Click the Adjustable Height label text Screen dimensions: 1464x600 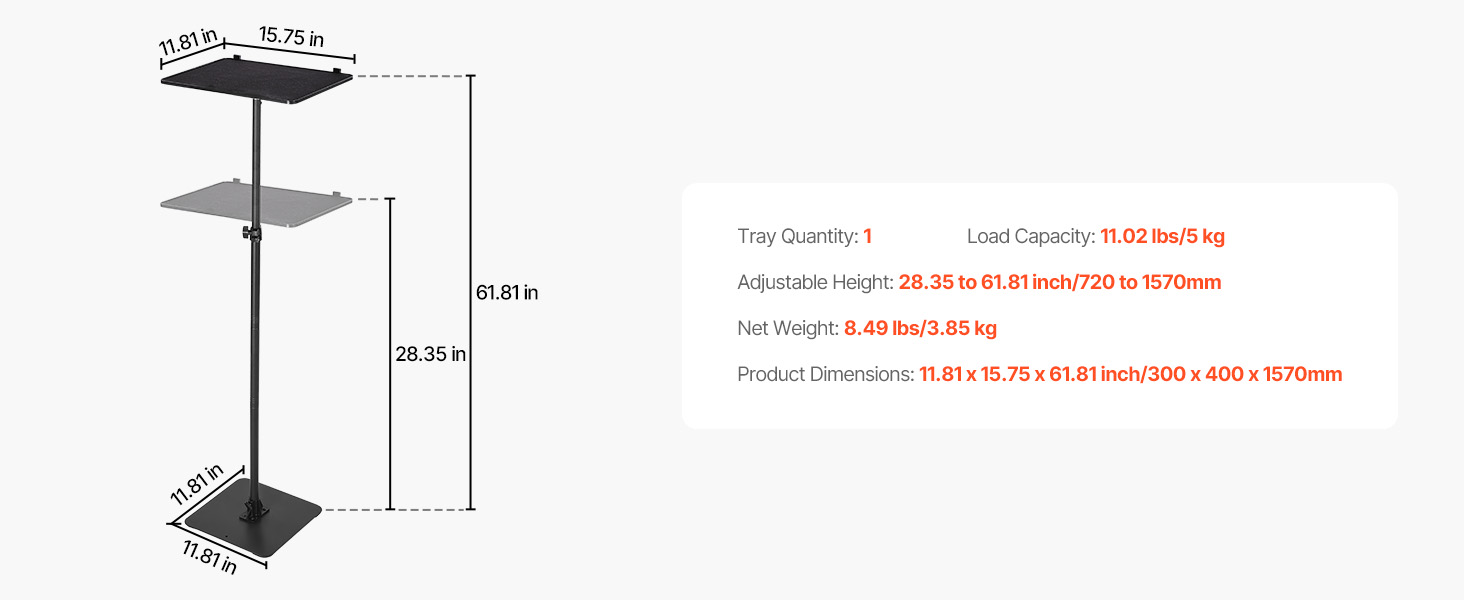click(x=814, y=283)
